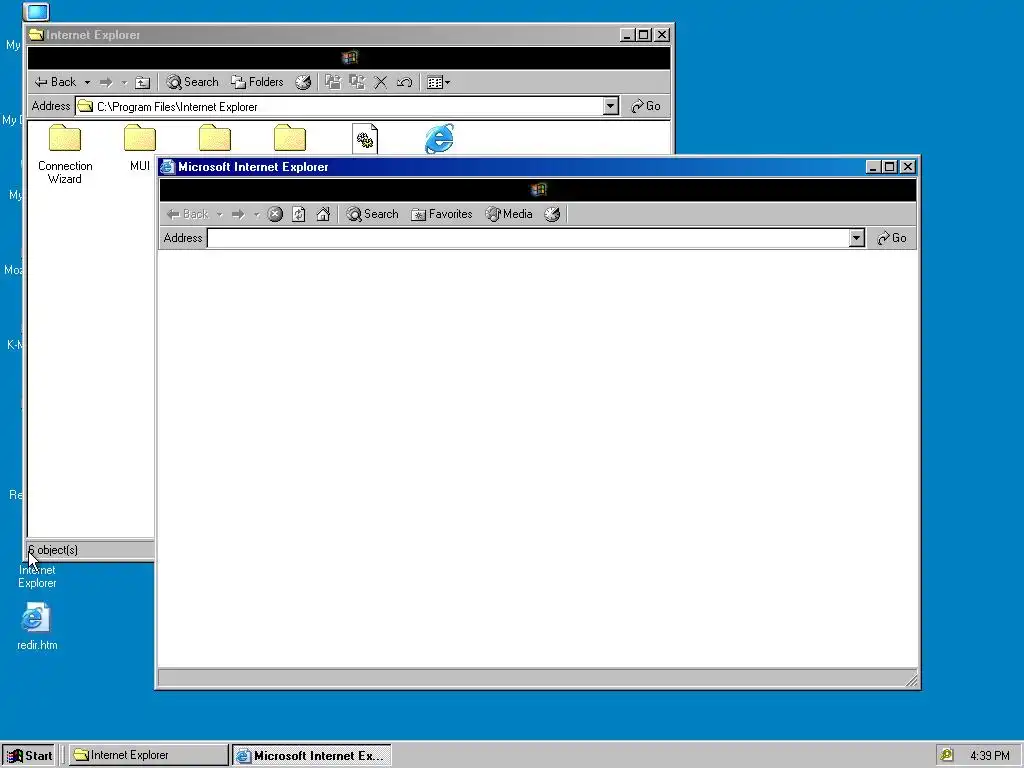Open the Start menu
This screenshot has height=768, width=1024.
point(28,756)
